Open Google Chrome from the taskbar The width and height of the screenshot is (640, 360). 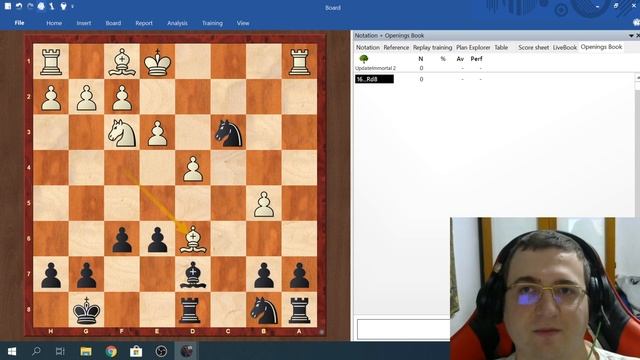tap(111, 351)
